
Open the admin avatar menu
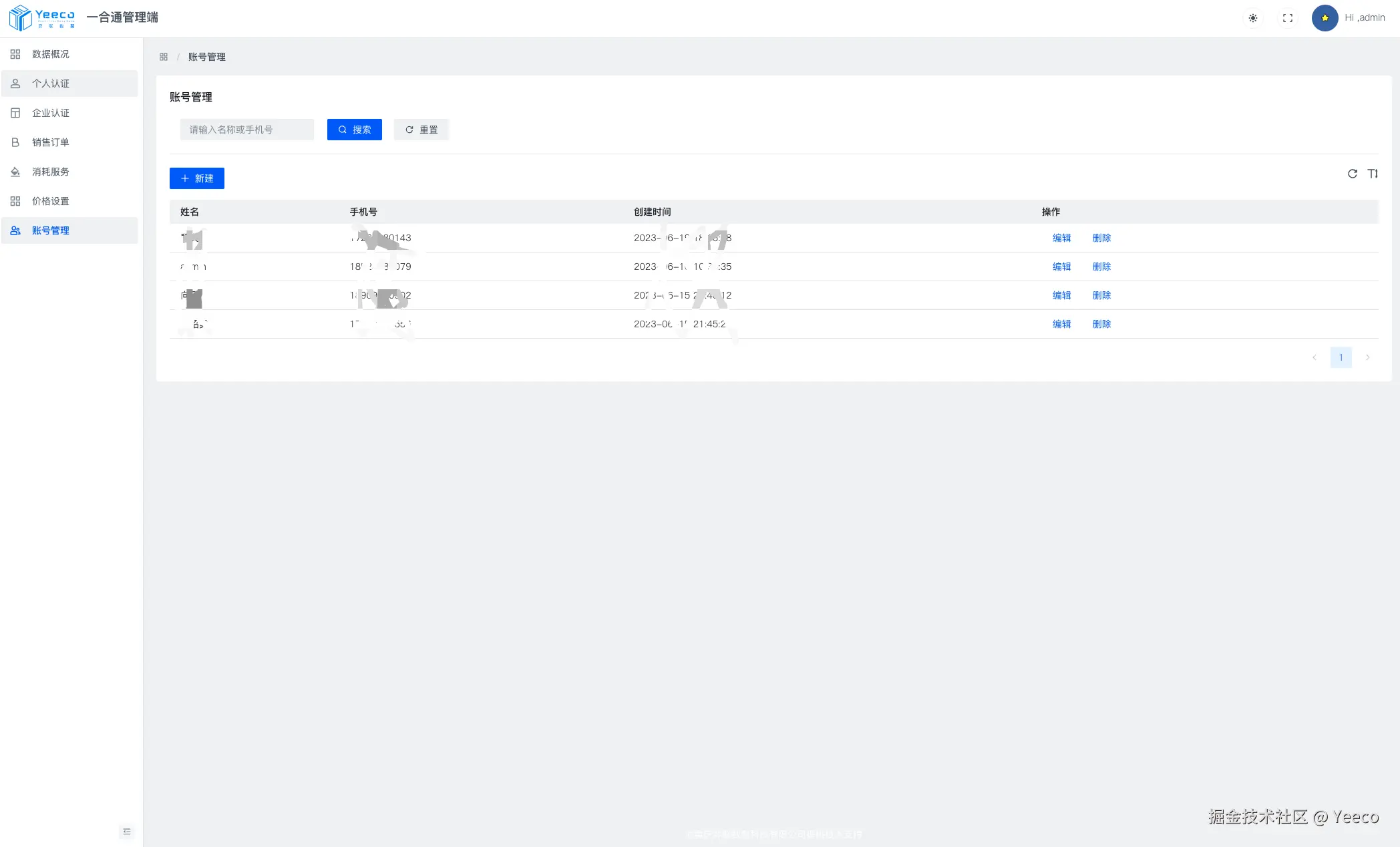tap(1325, 18)
